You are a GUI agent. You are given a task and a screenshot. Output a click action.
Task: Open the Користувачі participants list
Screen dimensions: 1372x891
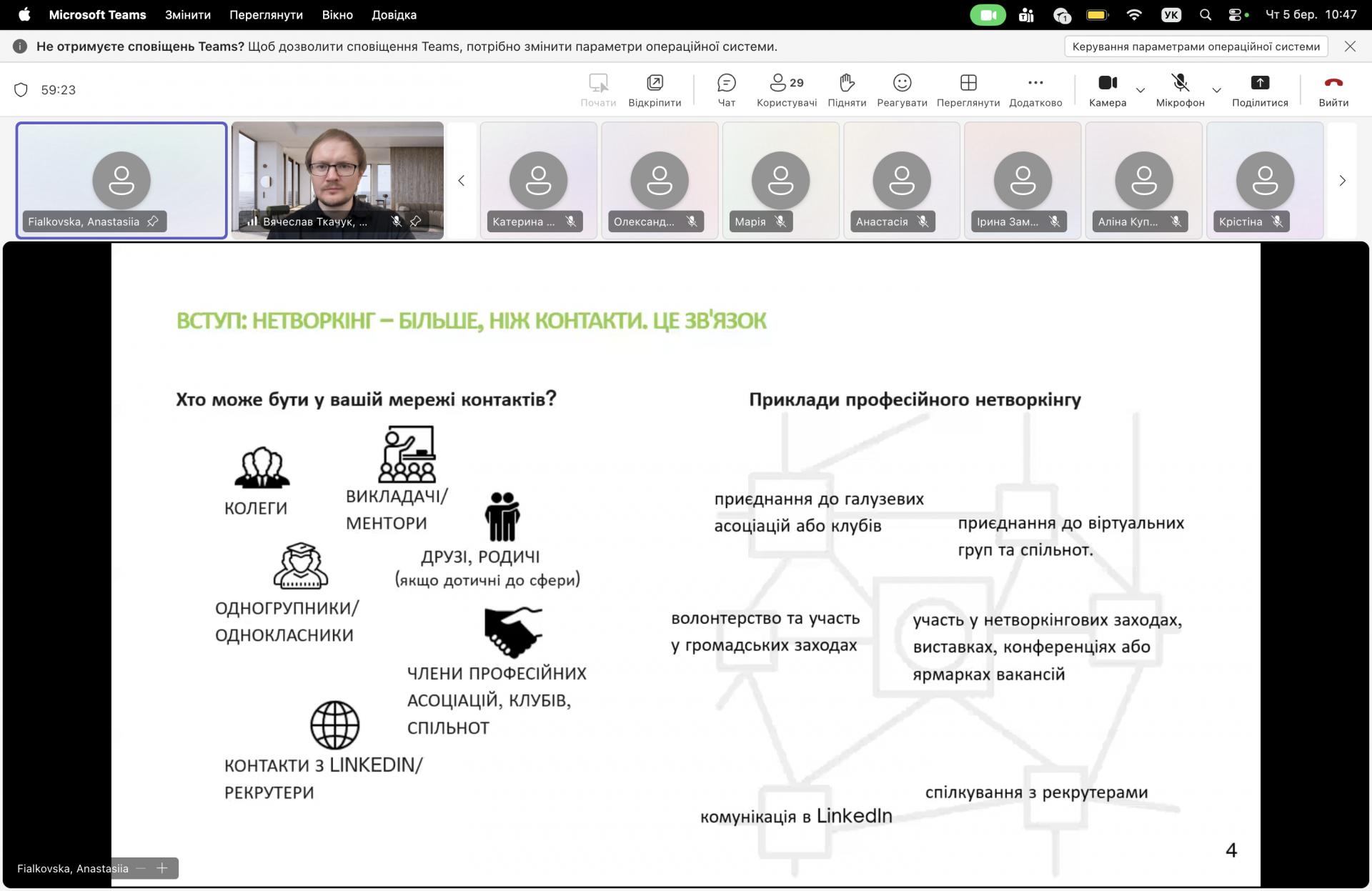[786, 89]
